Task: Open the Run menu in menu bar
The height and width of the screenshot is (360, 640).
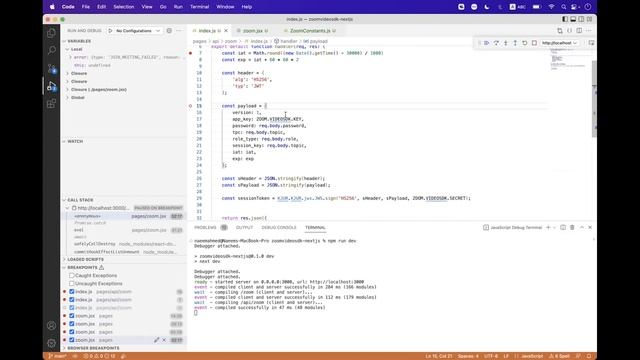Action: click(x=178, y=7)
